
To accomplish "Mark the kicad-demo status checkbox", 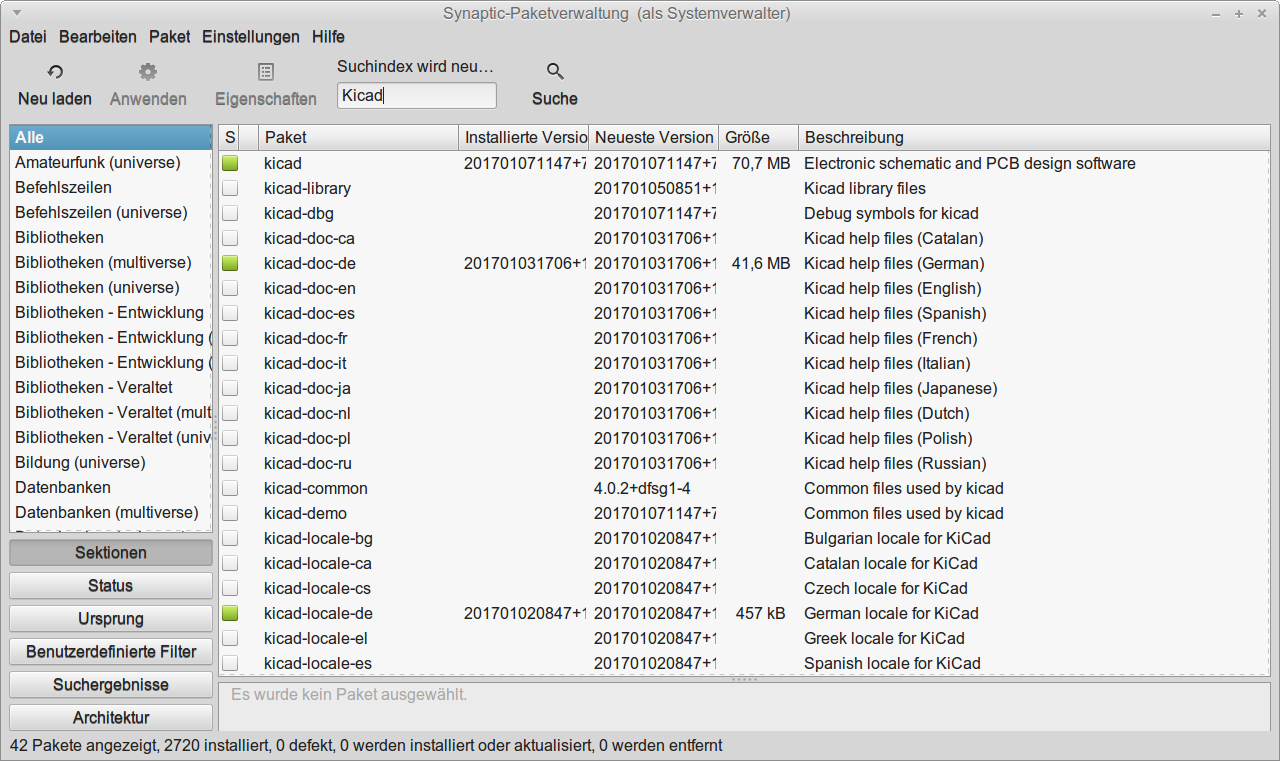I will [x=230, y=513].
